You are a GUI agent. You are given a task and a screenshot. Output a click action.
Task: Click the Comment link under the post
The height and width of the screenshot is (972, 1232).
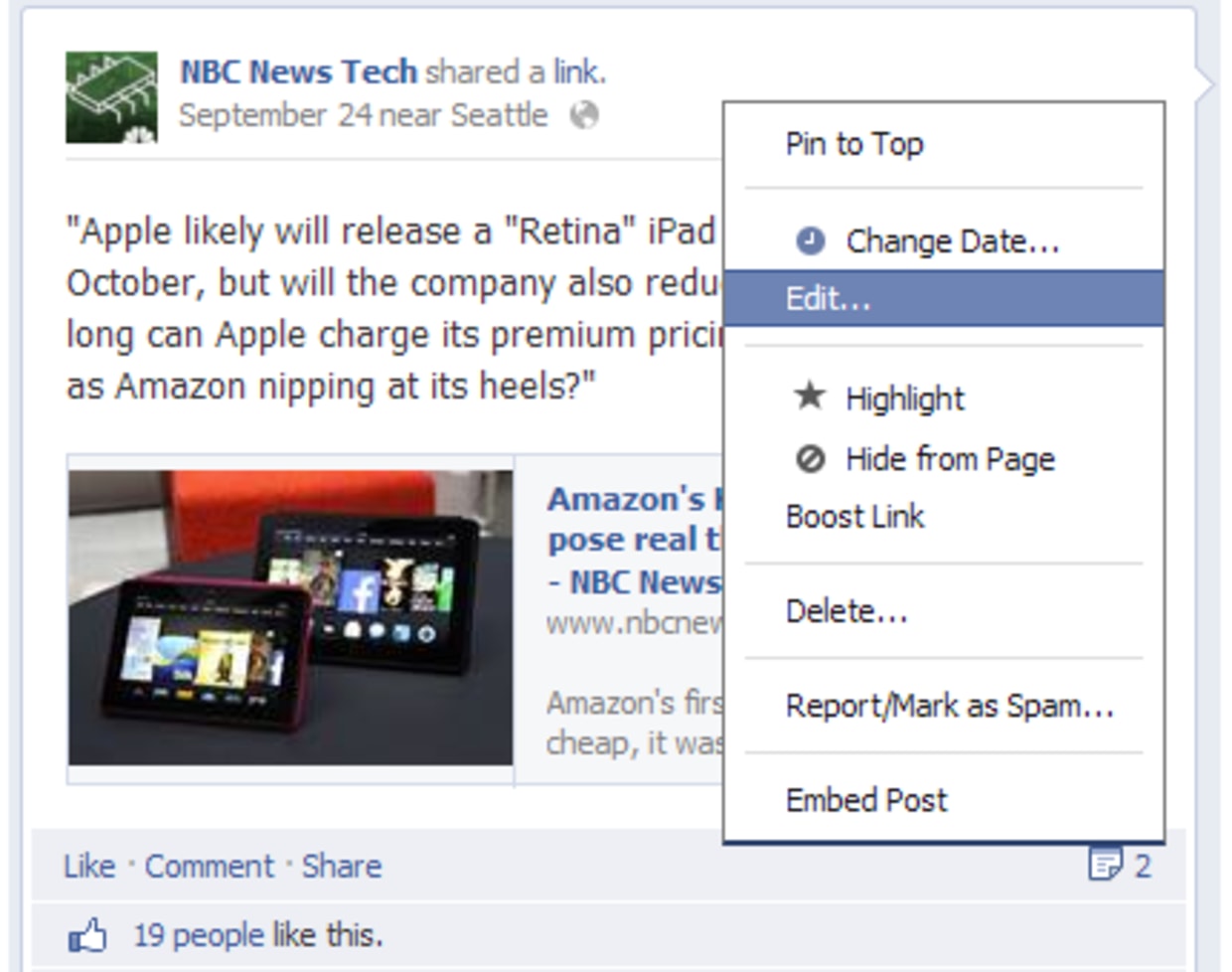pyautogui.click(x=210, y=866)
